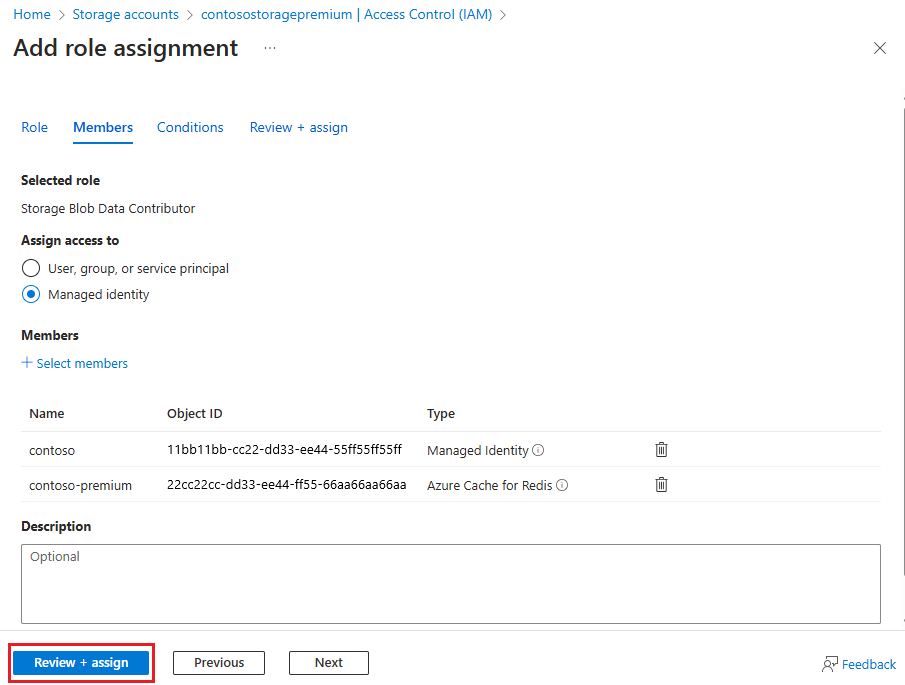The image size is (905, 685).
Task: Close the Add role assignment pane
Action: tap(879, 47)
